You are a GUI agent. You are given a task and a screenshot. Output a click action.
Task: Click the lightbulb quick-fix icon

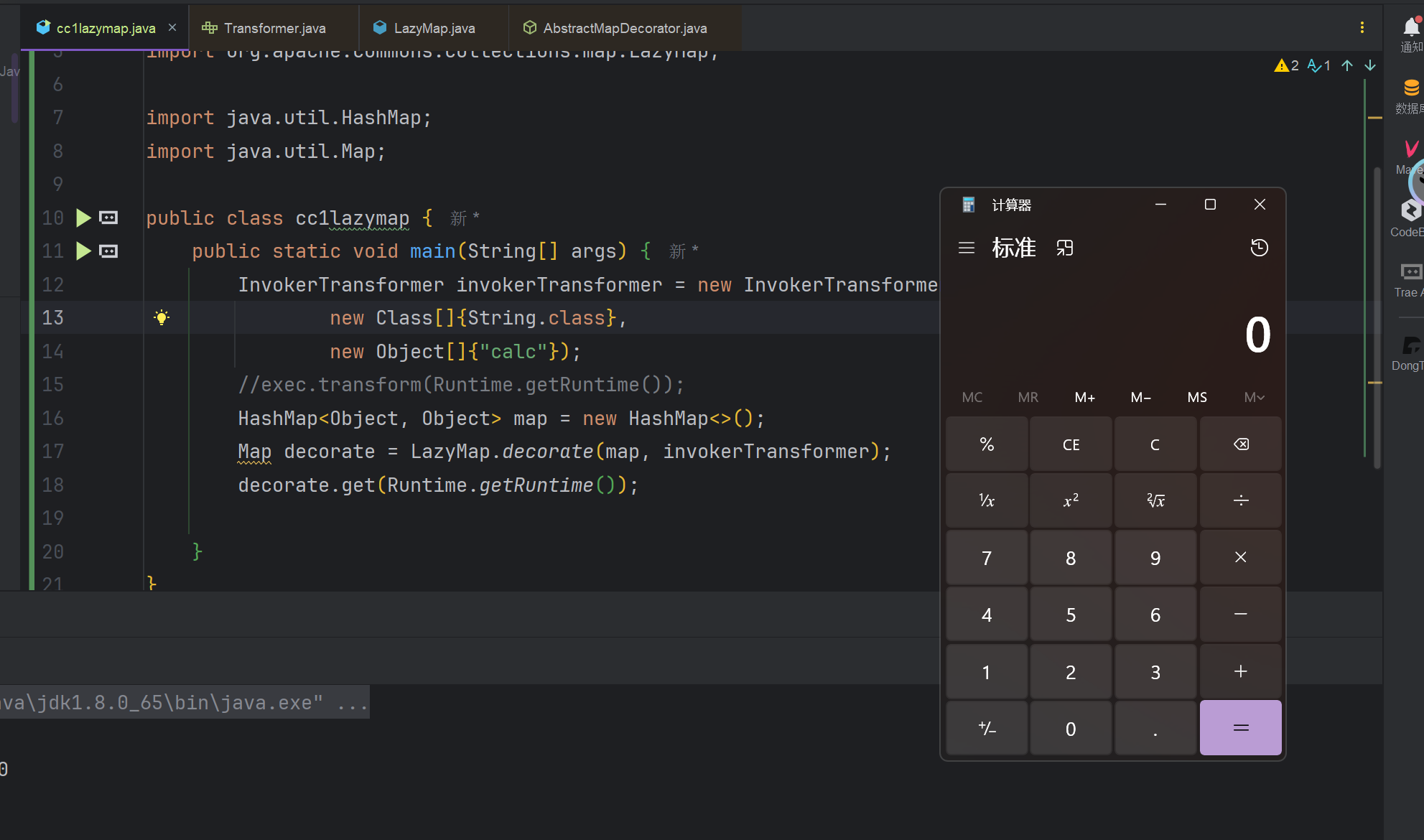162,317
